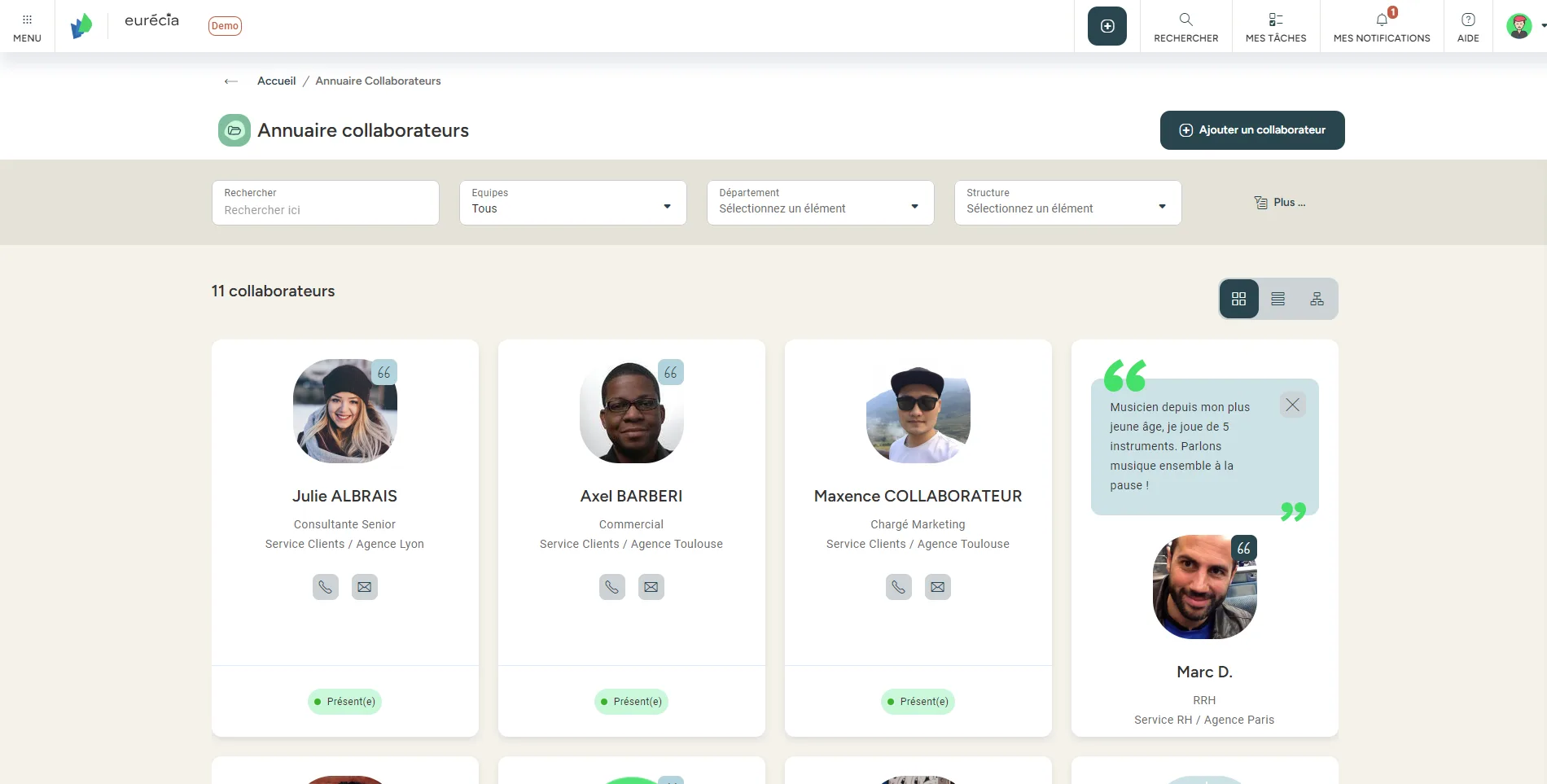
Task: Click 'Service Clients / Agence Lyon' text
Action: (345, 545)
